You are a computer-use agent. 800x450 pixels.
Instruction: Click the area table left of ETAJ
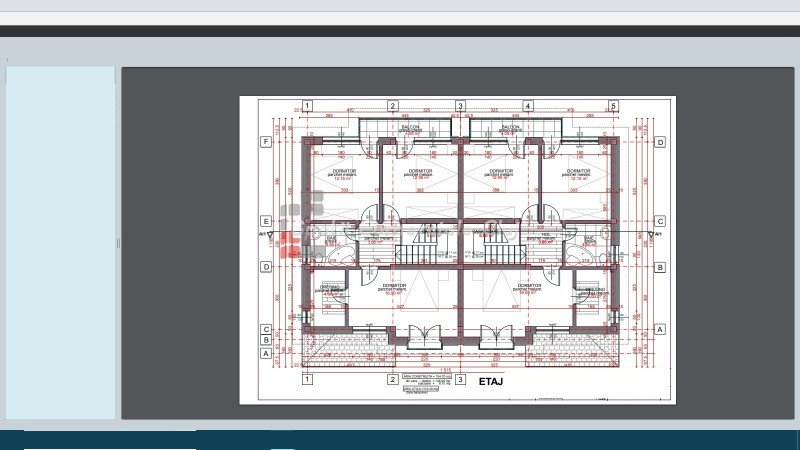click(x=431, y=385)
